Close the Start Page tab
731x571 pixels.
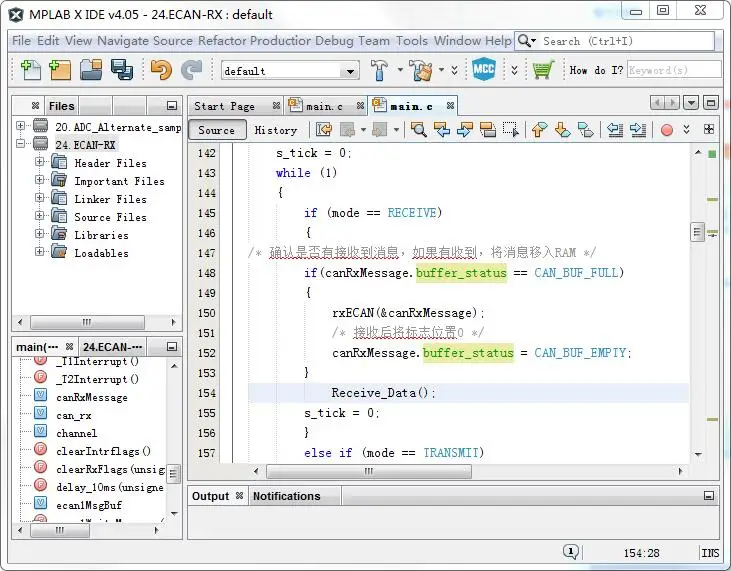276,106
